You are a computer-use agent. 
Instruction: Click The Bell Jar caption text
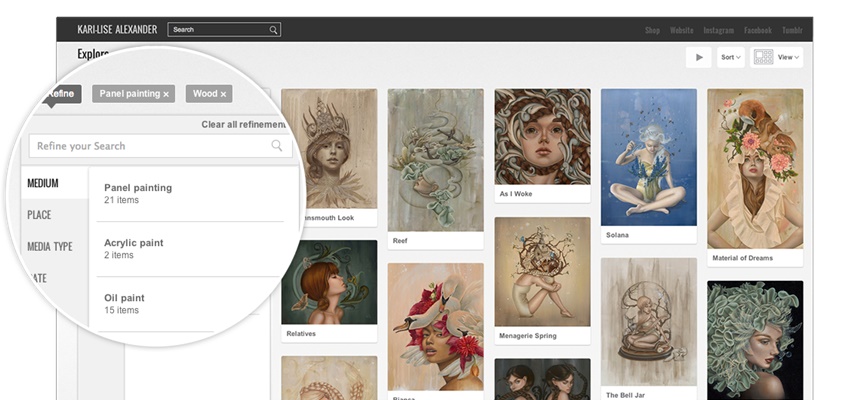click(x=626, y=395)
